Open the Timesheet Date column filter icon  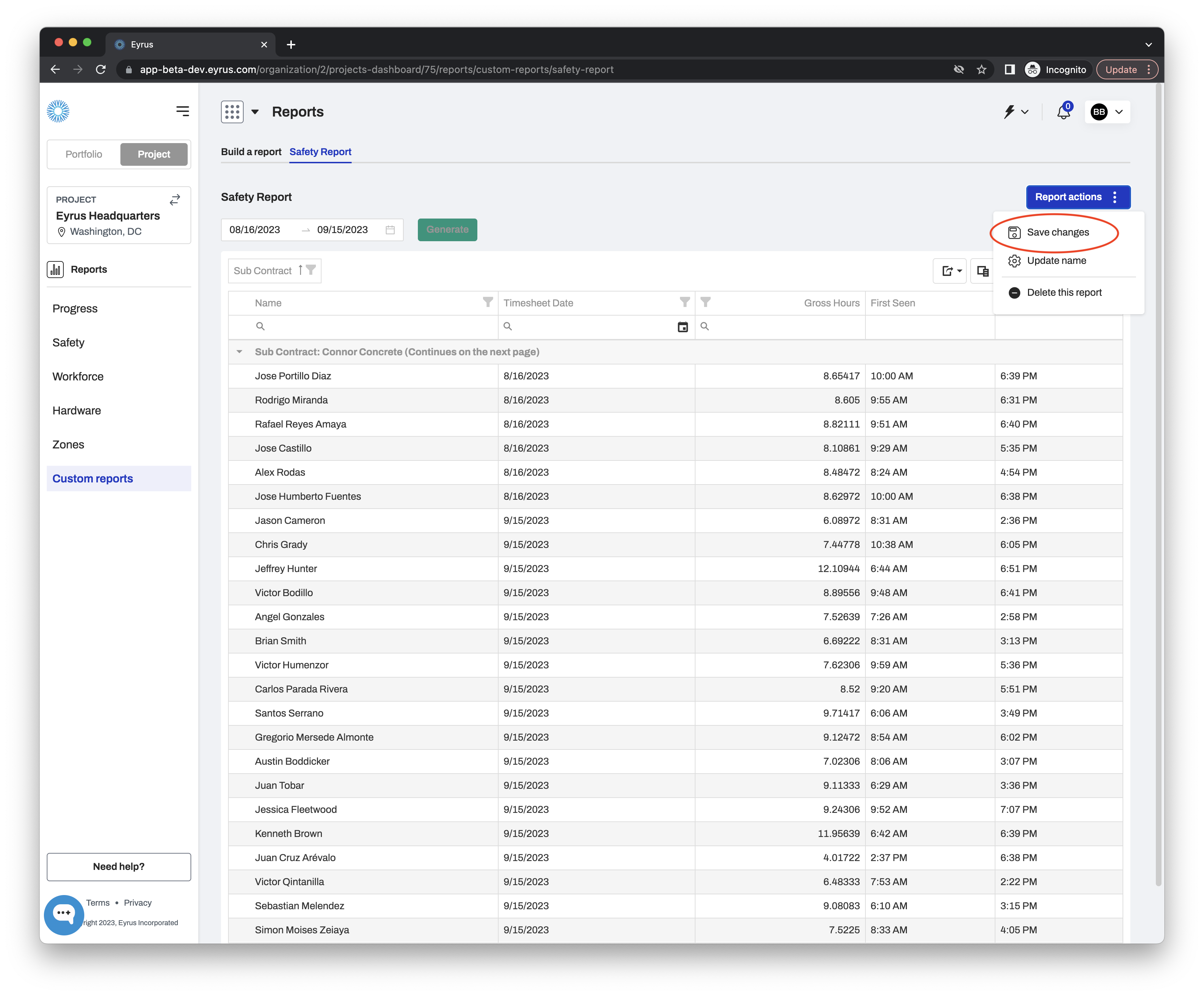[x=685, y=302]
